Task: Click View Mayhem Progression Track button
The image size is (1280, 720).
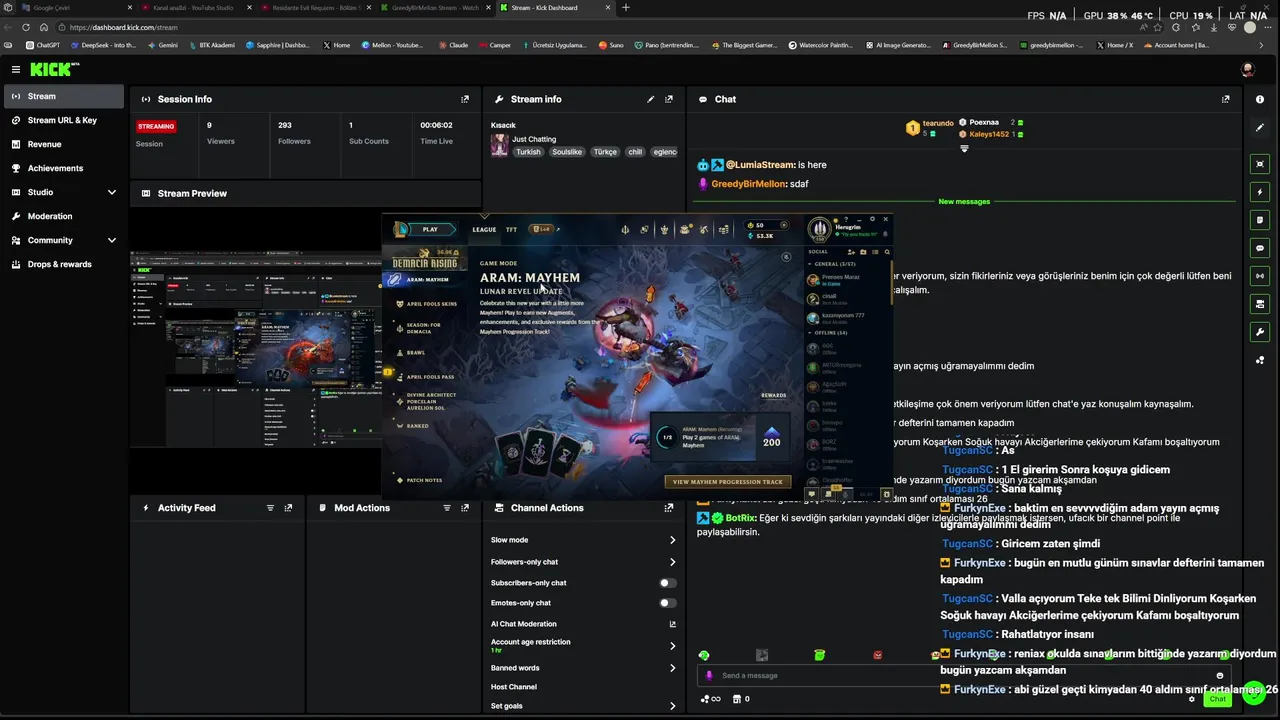Action: (728, 482)
